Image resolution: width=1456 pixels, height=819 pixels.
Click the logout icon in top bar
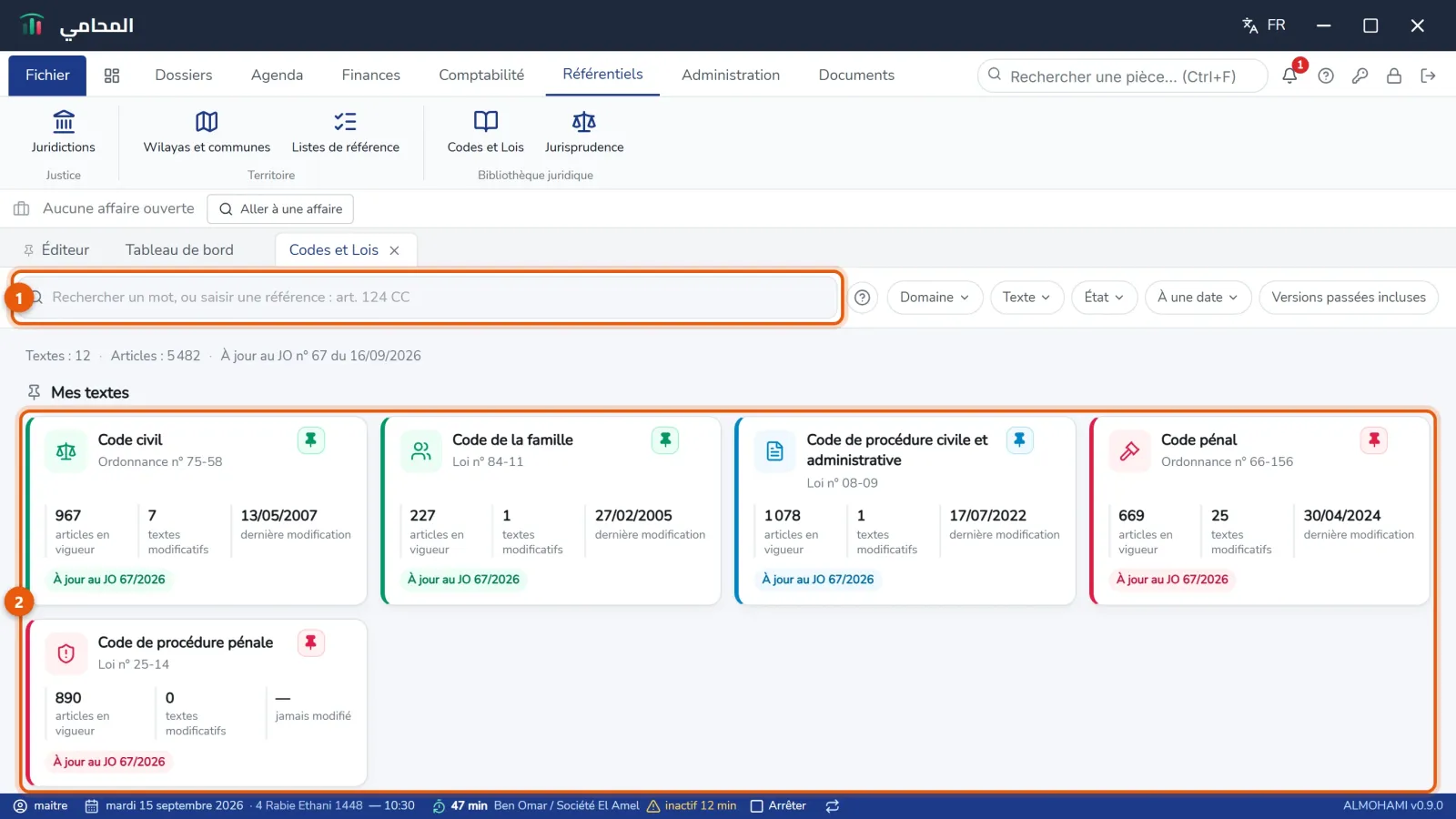pos(1428,76)
